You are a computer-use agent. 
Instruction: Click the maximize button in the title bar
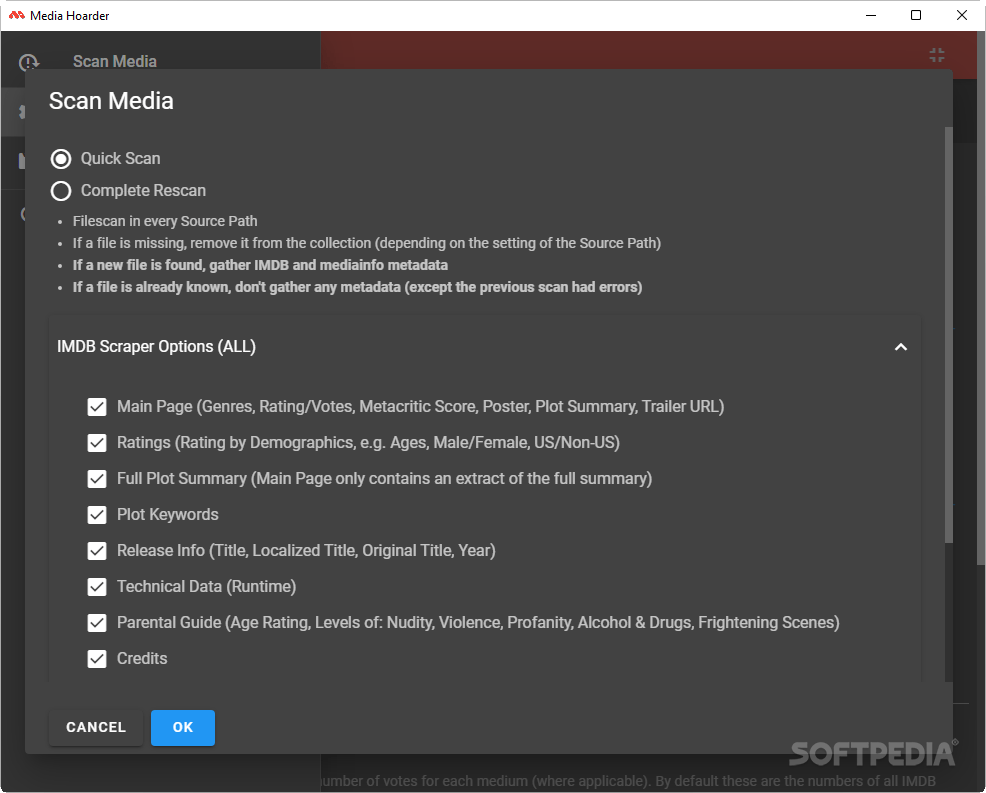pyautogui.click(x=915, y=15)
